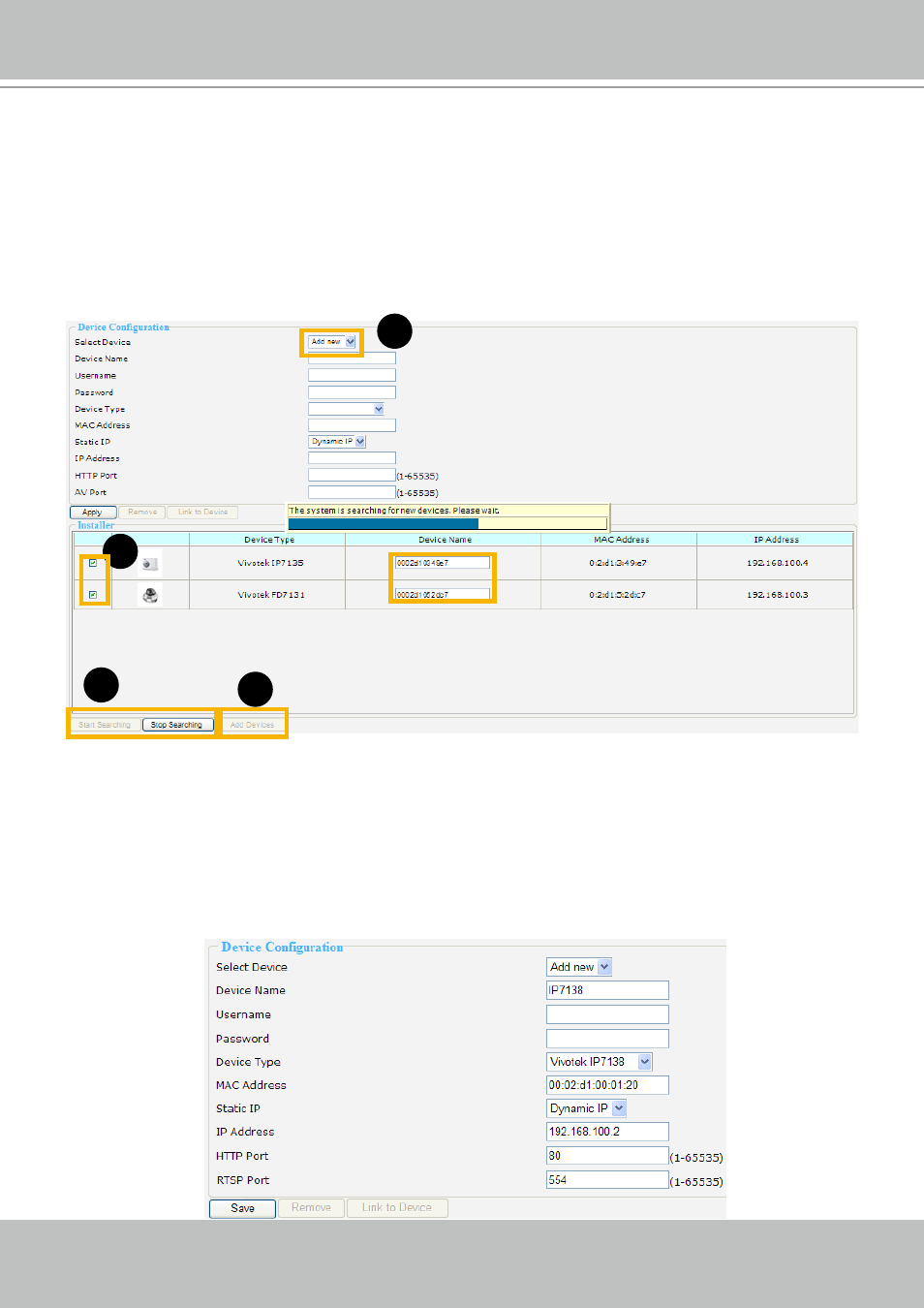Screen dimensions: 924x1308
Task: Click the IP Address column header in Installer
Action: (x=776, y=540)
